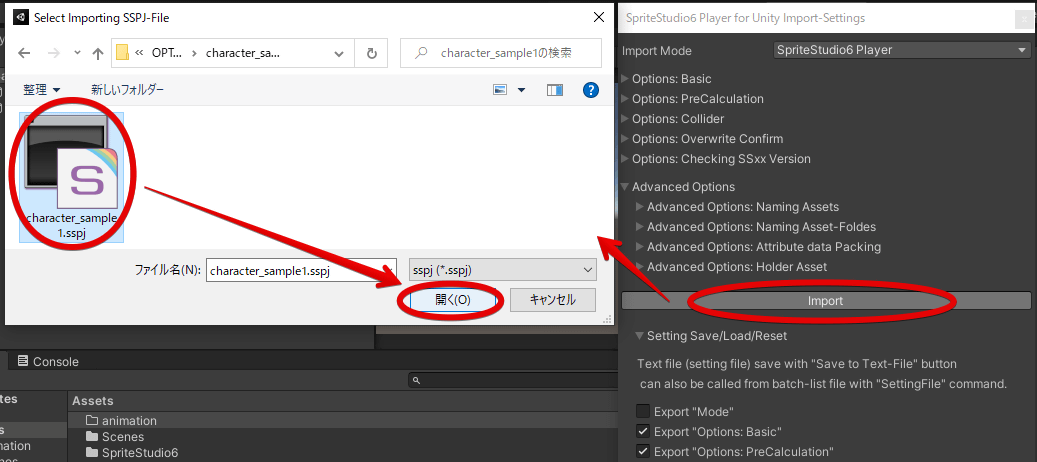Change the file view mode icon
The height and width of the screenshot is (462, 1037).
[500, 90]
